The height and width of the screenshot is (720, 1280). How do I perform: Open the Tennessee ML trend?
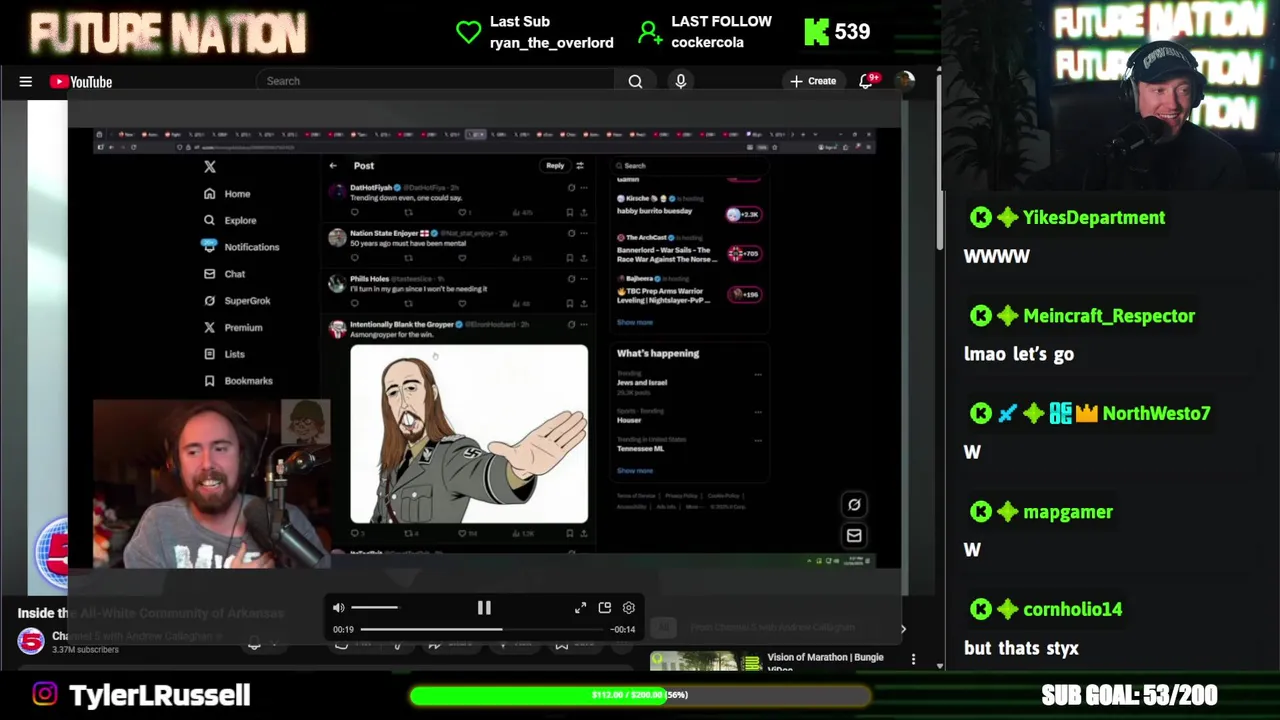click(640, 448)
